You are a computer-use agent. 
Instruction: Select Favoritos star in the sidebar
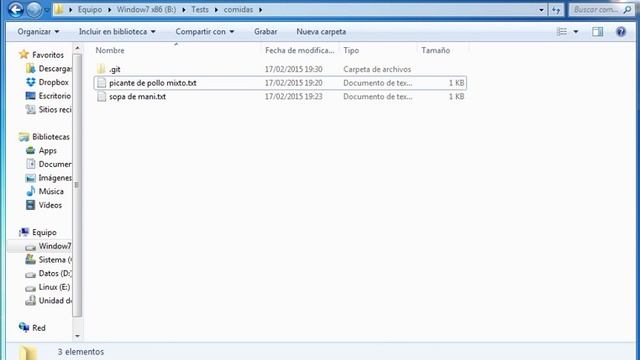[24, 54]
